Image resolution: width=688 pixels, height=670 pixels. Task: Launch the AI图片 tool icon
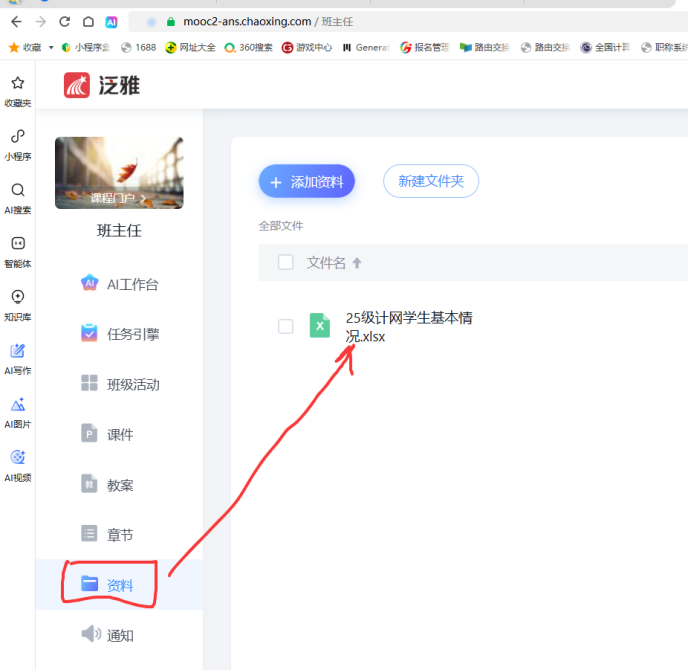(x=17, y=405)
